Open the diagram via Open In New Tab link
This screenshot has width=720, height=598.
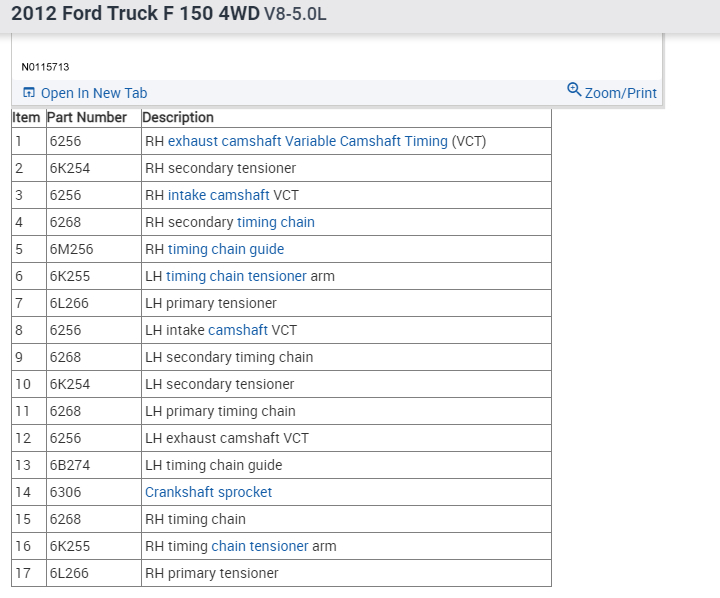(94, 93)
